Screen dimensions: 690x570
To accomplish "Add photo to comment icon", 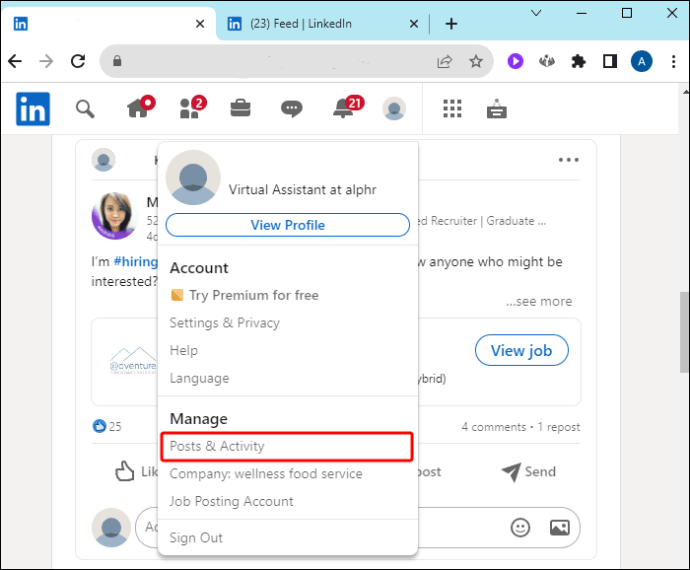I will click(x=560, y=527).
